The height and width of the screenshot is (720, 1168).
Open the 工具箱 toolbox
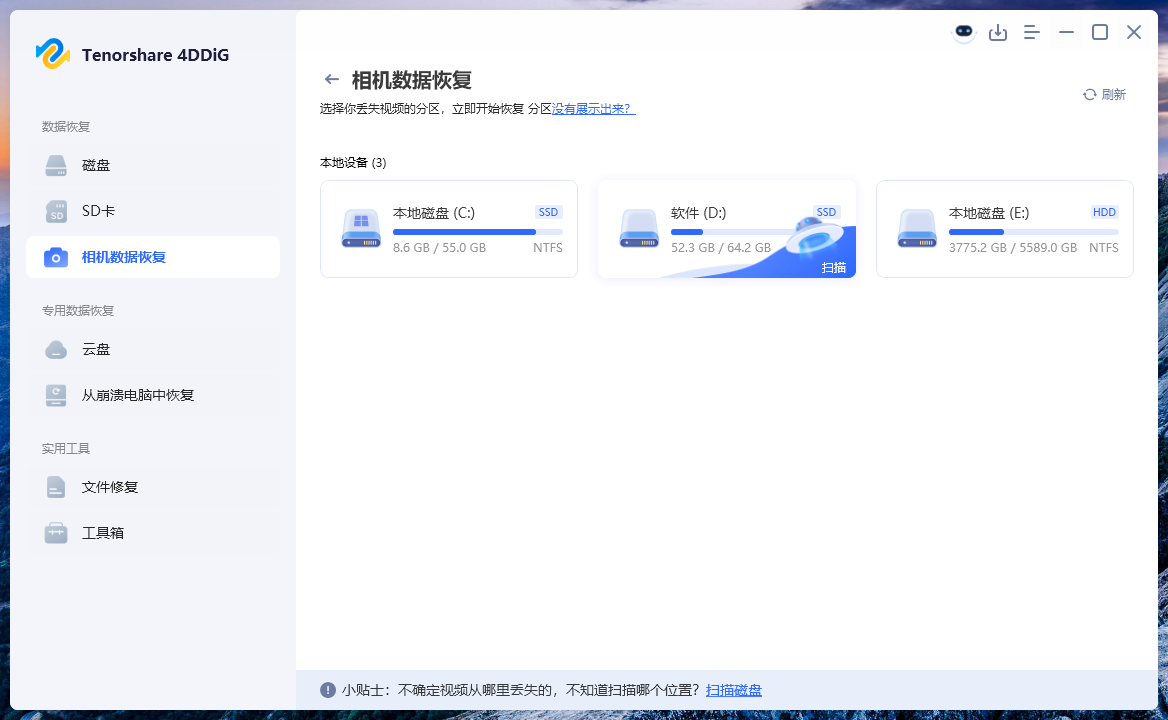coord(55,533)
